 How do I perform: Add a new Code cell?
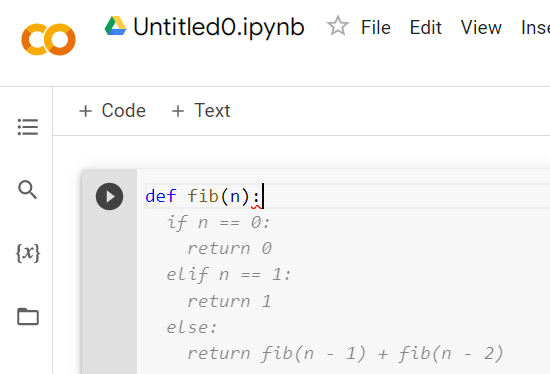112,111
